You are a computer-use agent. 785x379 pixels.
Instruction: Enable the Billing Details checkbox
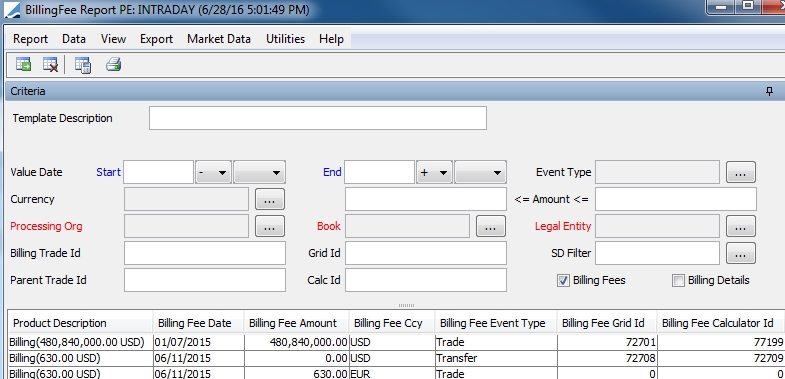click(678, 281)
